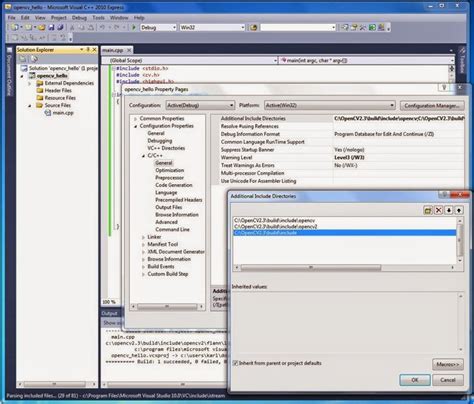The width and height of the screenshot is (474, 404).
Task: Open the File menu
Action: pos(12,18)
